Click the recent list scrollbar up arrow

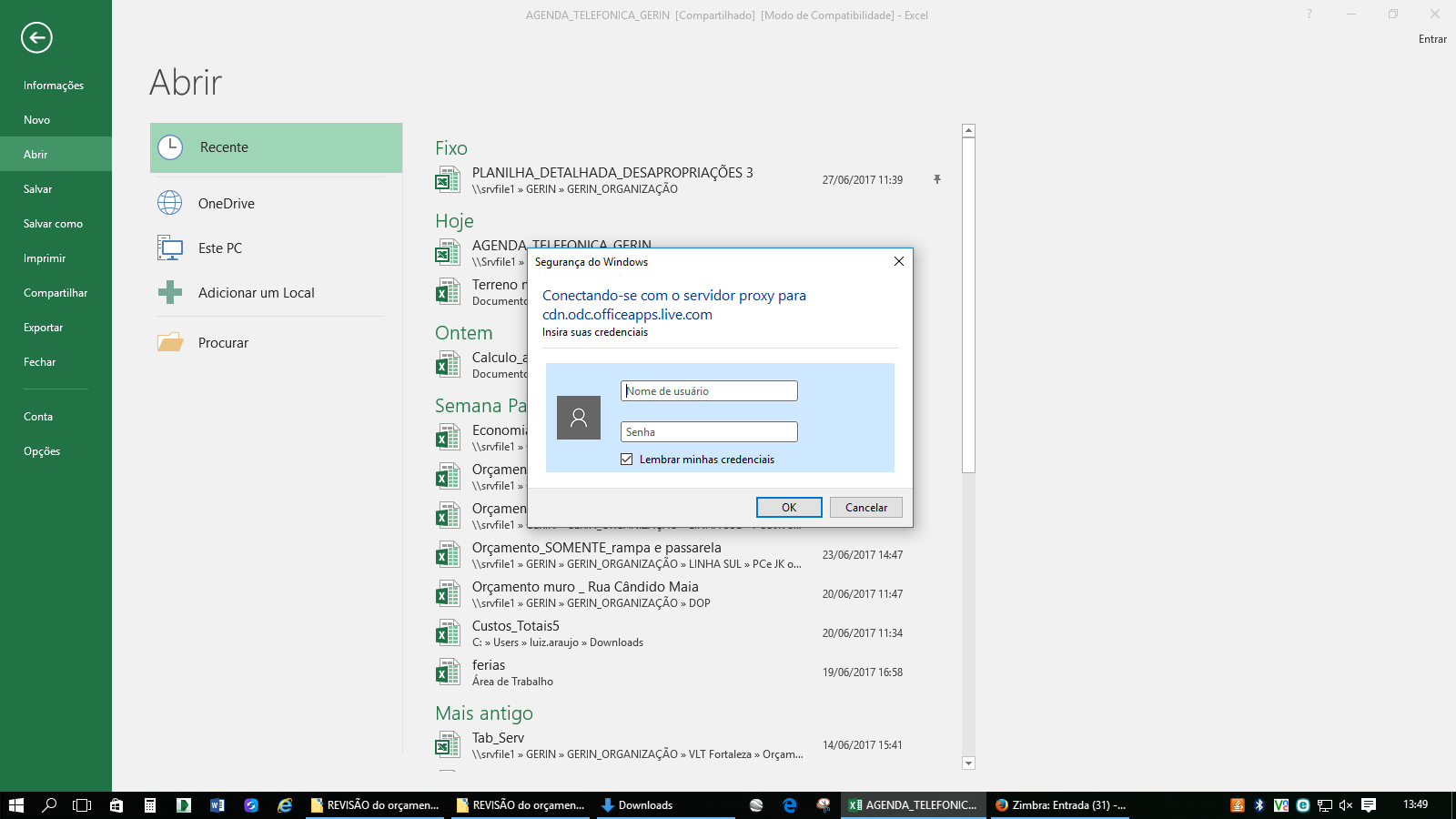tap(968, 131)
